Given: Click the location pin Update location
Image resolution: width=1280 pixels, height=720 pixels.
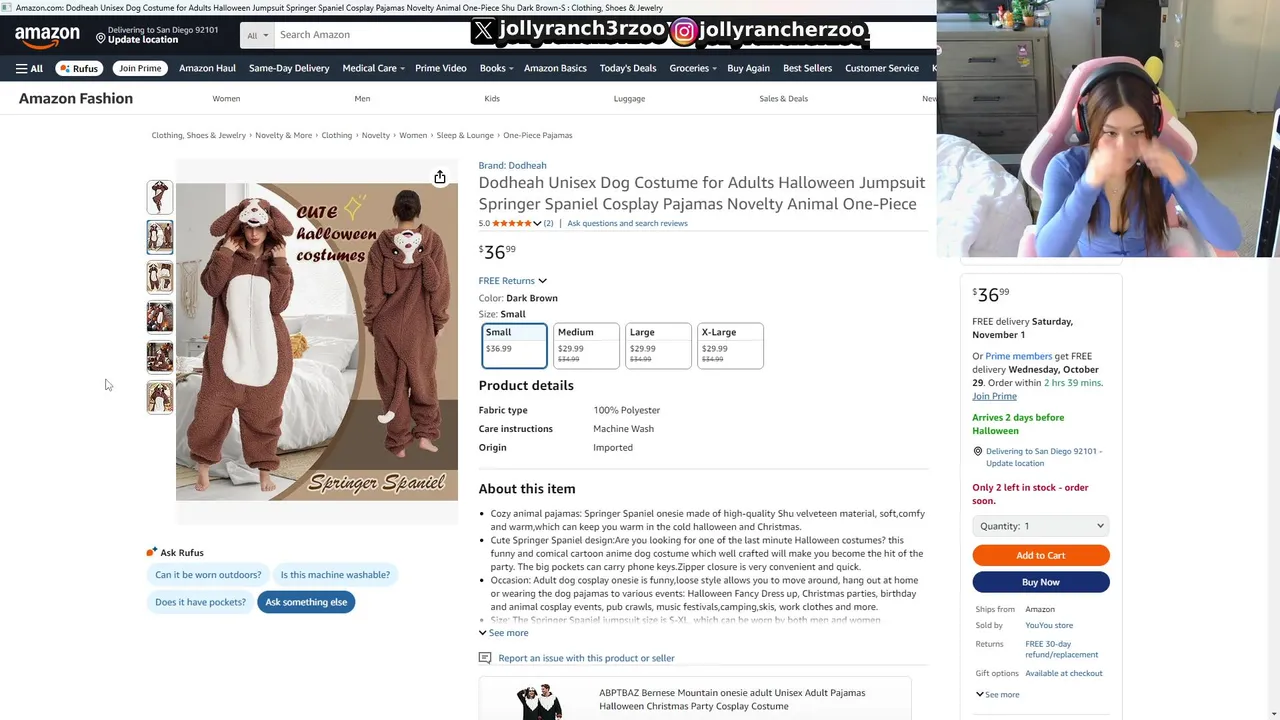Looking at the screenshot, I should 157,35.
